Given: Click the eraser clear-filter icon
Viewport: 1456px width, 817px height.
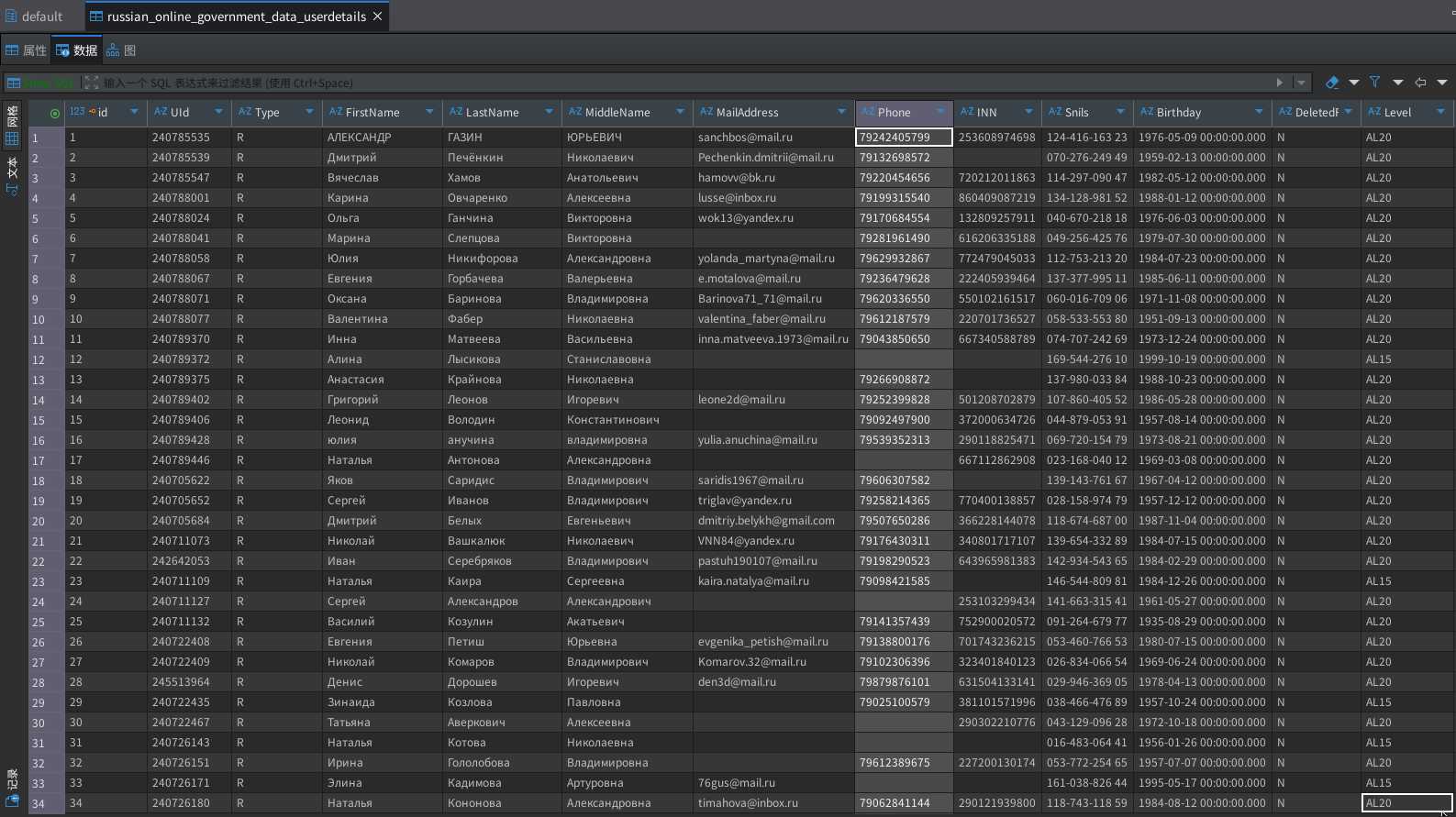Looking at the screenshot, I should 1332,83.
